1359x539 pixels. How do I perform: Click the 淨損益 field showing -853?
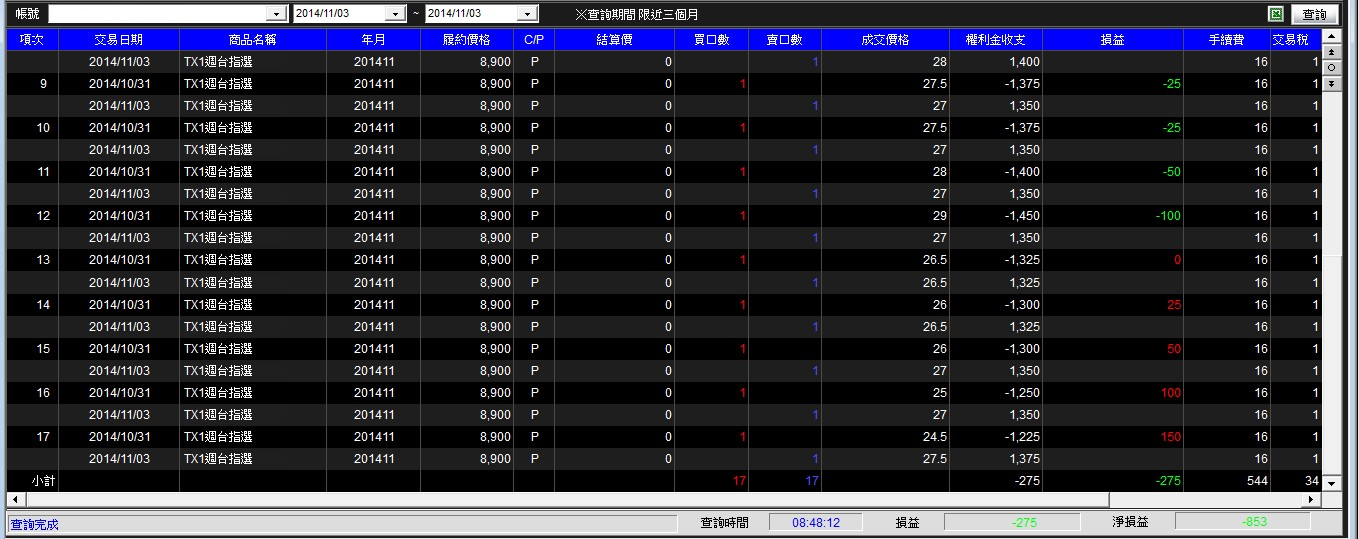pyautogui.click(x=1242, y=522)
